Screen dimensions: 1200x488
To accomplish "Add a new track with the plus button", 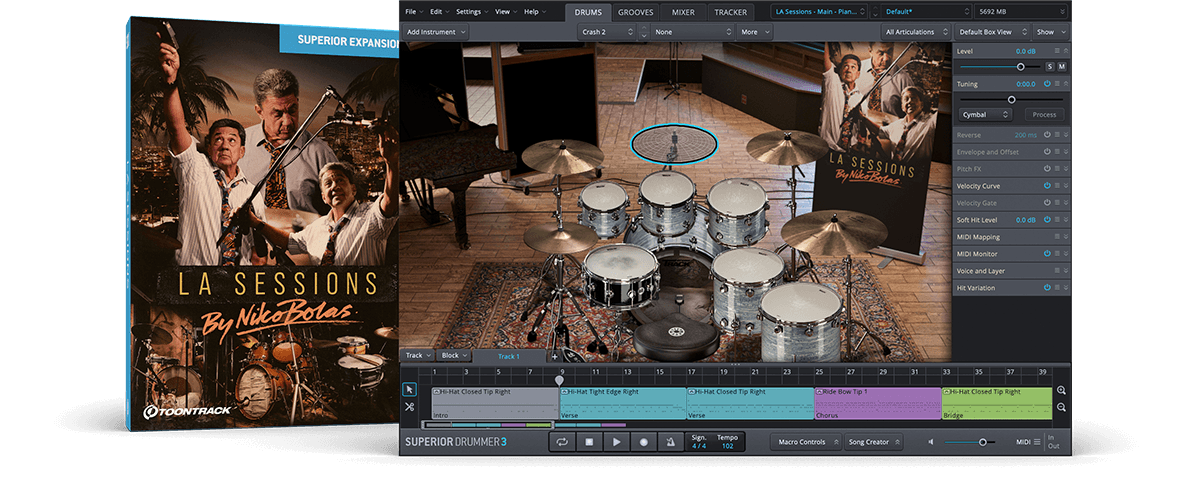I will 555,356.
